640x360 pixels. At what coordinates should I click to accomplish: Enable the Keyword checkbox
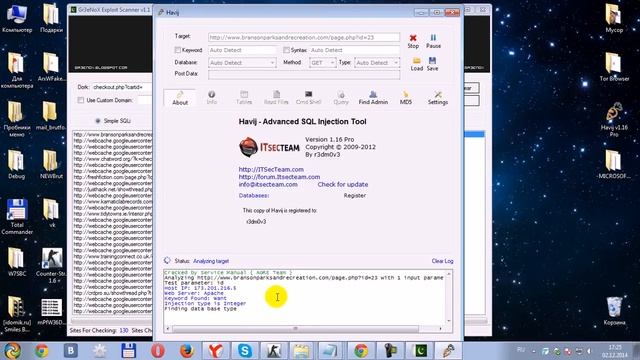click(x=178, y=50)
